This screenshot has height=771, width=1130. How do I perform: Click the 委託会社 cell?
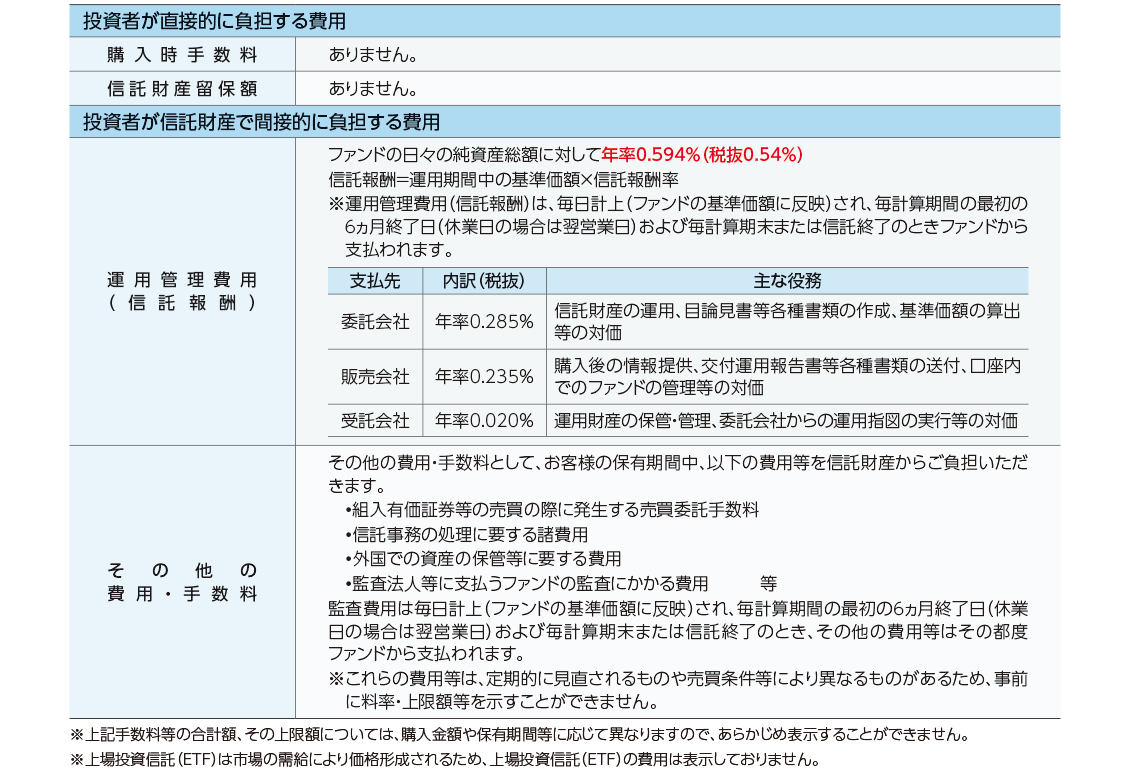tap(375, 322)
